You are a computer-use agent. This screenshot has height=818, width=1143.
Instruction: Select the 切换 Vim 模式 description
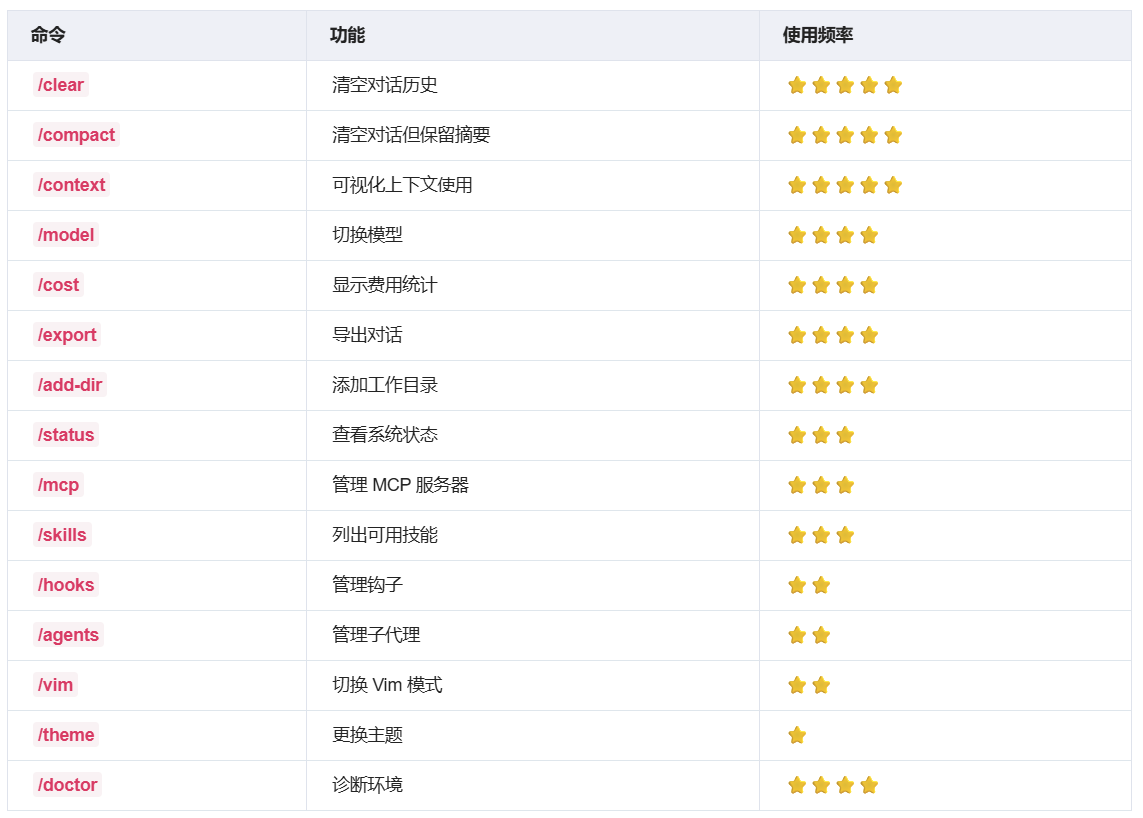[387, 685]
